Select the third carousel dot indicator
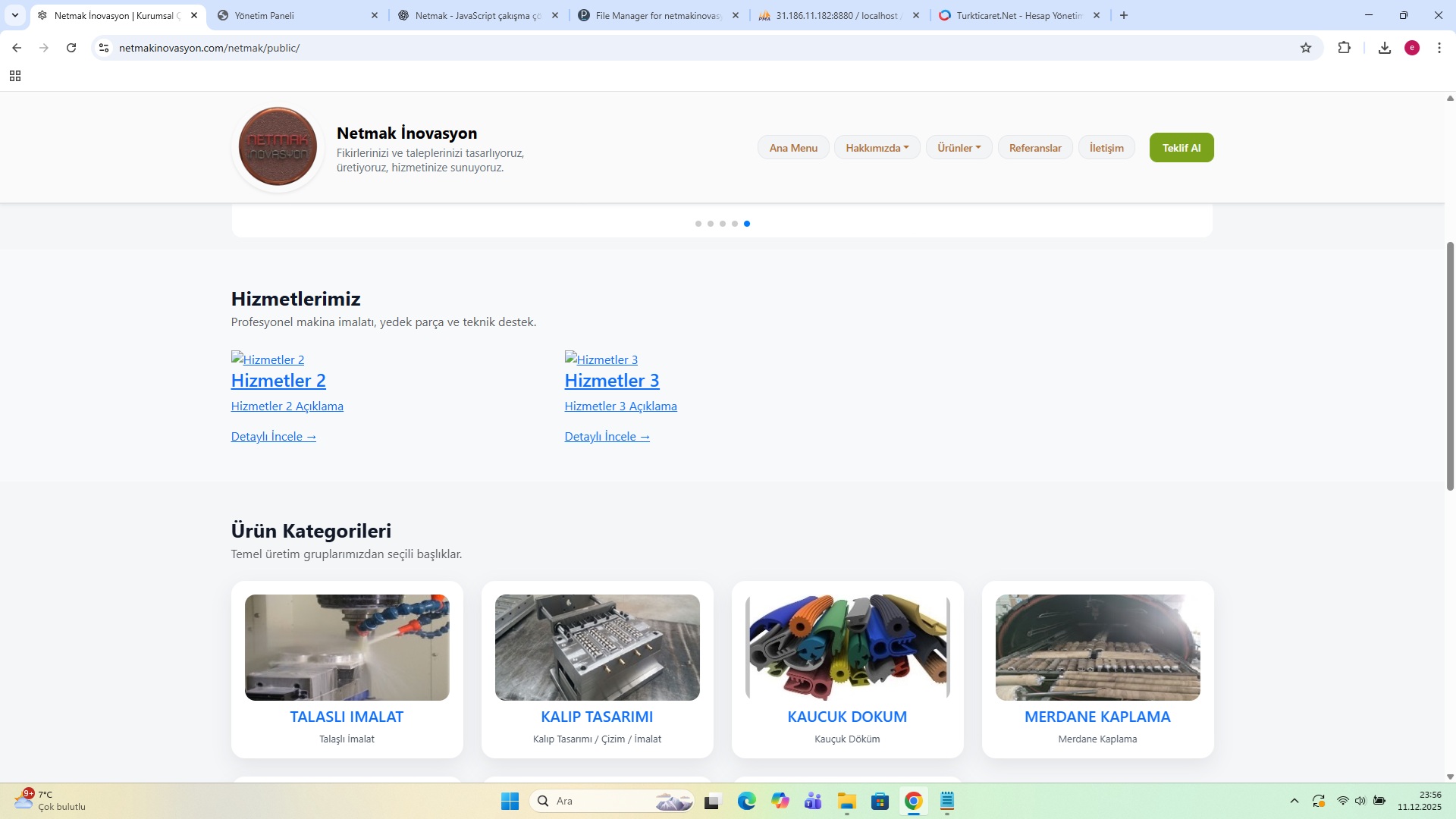The height and width of the screenshot is (819, 1456). click(x=723, y=224)
